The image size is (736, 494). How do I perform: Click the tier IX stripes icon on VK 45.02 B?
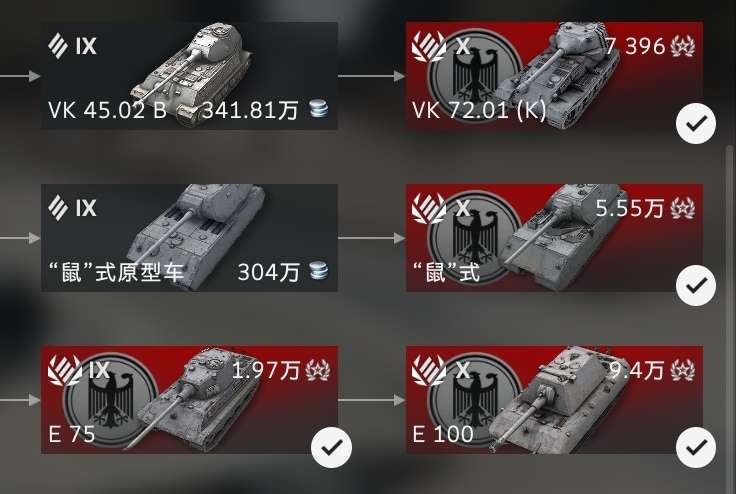pos(58,46)
